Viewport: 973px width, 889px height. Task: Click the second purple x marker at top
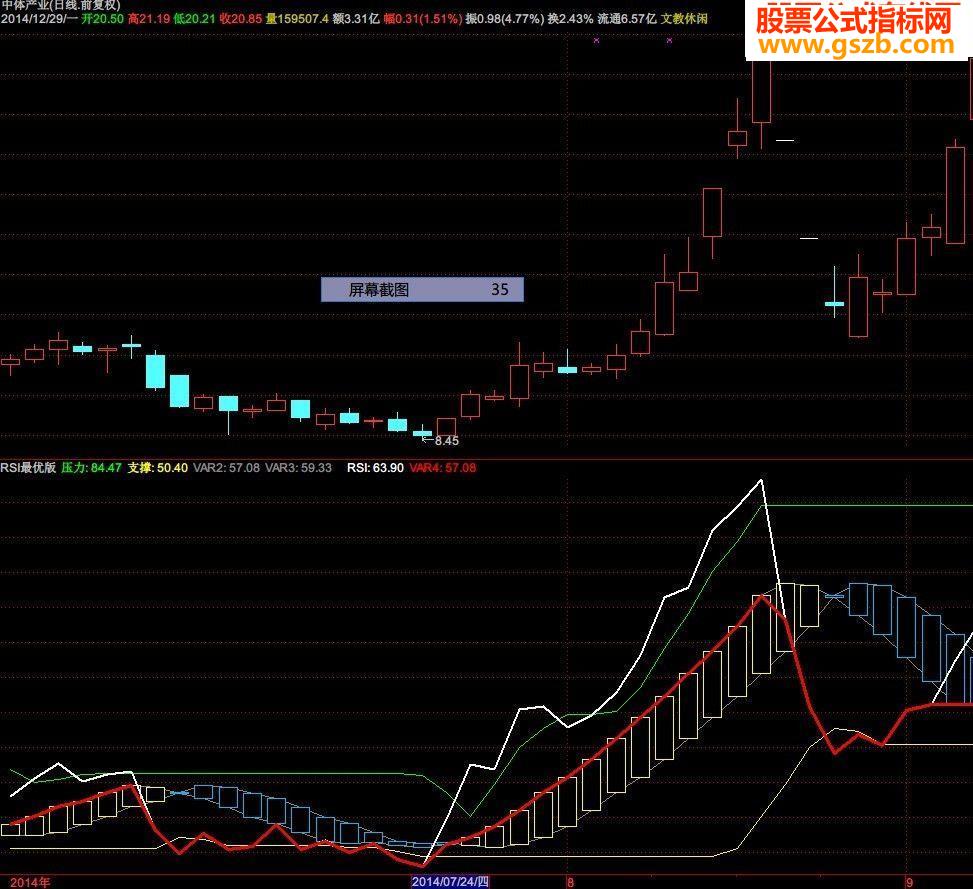coord(669,40)
